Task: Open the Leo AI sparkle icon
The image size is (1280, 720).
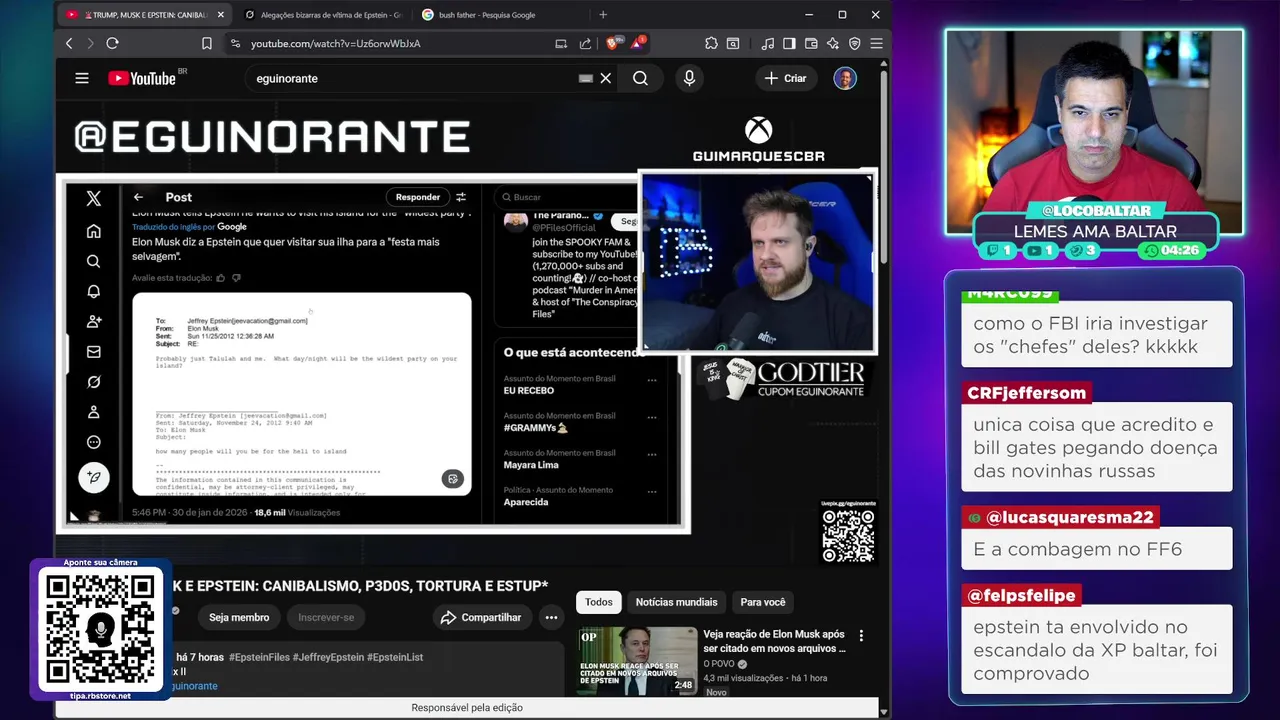Action: 833,43
